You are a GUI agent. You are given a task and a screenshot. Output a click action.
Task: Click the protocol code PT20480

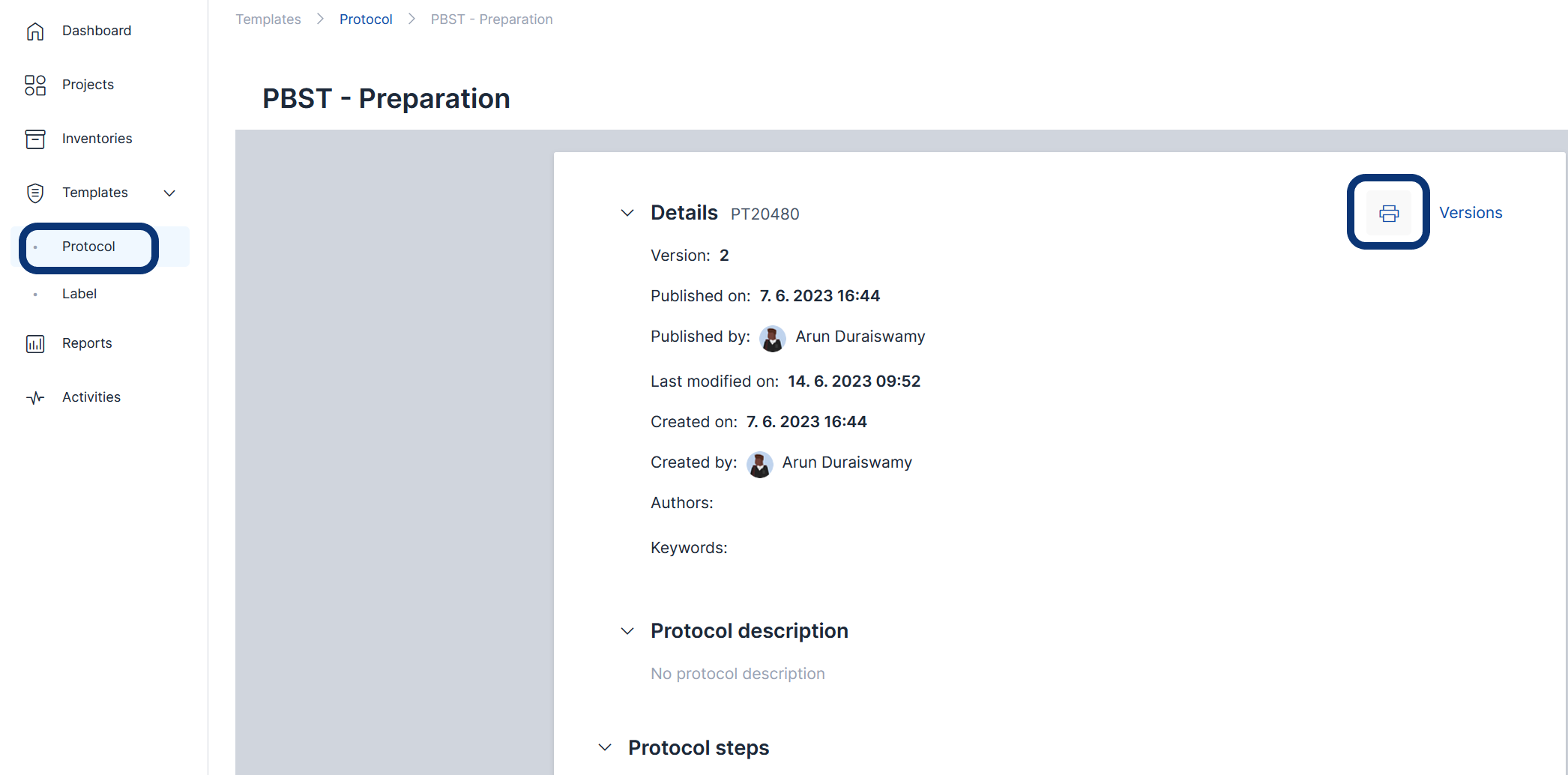click(x=765, y=214)
